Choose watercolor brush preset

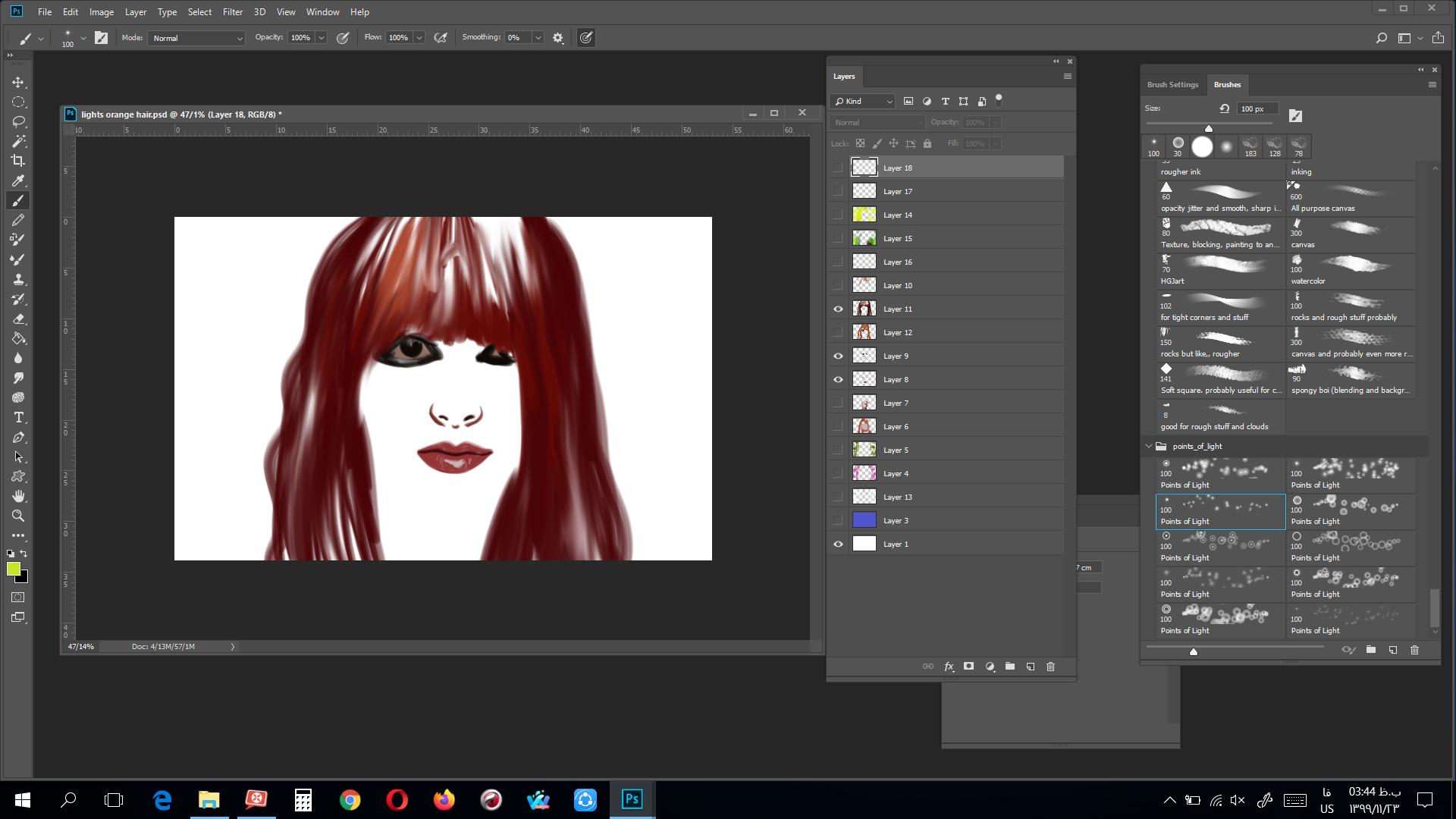tap(1351, 271)
